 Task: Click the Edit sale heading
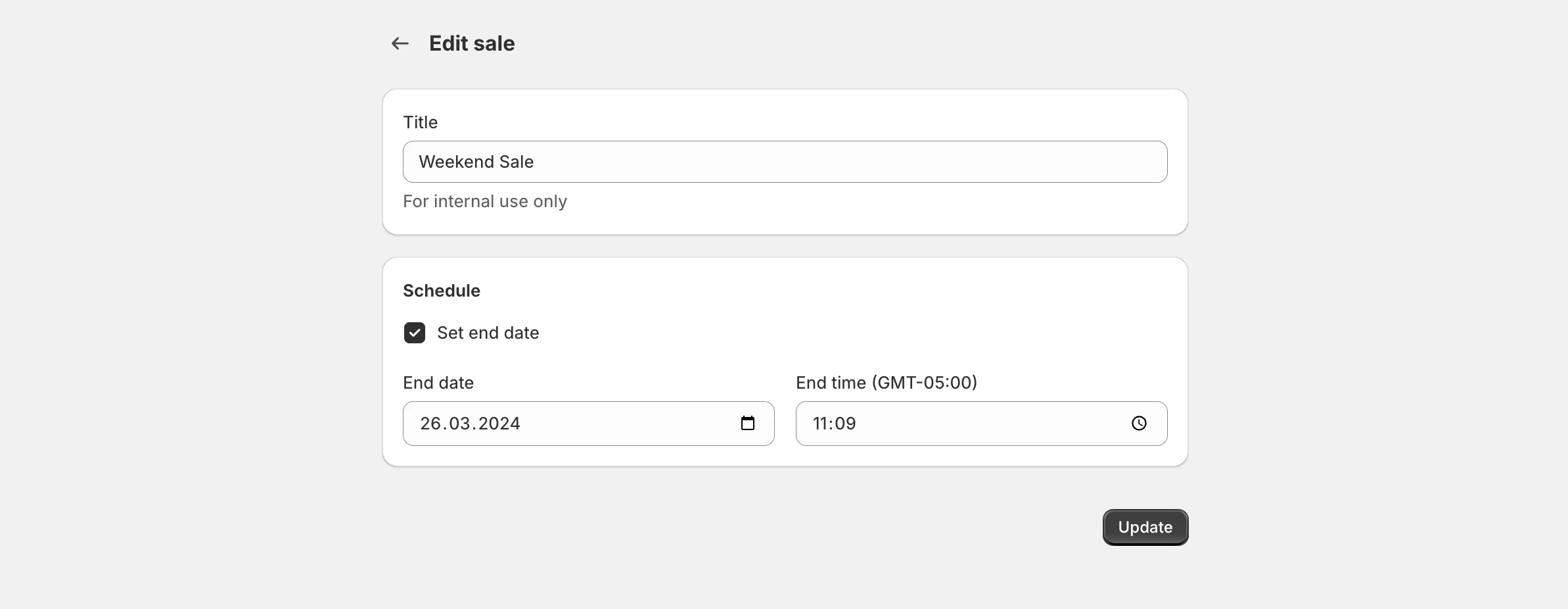(472, 43)
